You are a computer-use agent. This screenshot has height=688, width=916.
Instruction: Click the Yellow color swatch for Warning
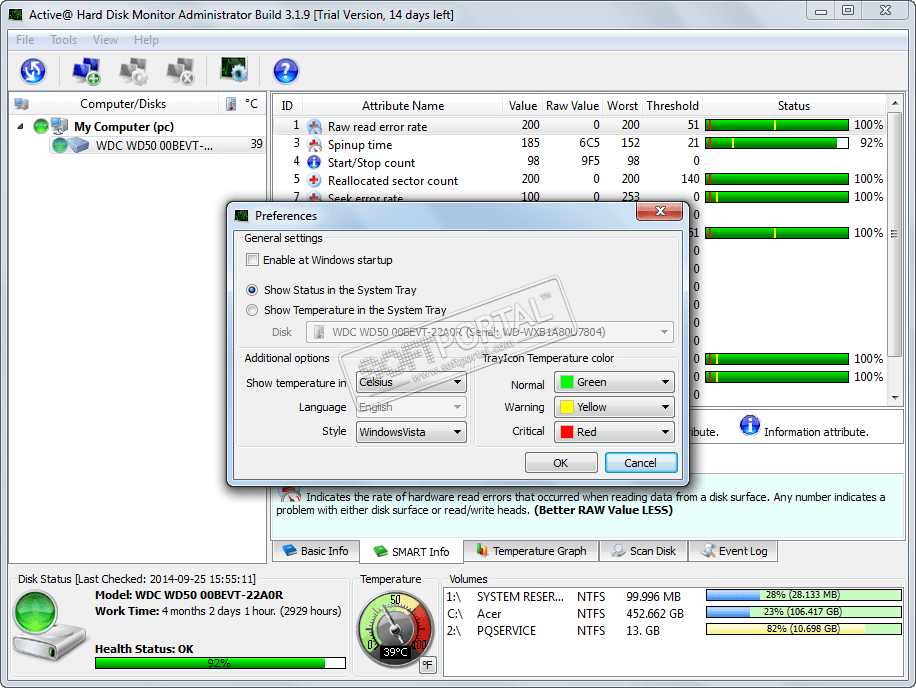566,407
